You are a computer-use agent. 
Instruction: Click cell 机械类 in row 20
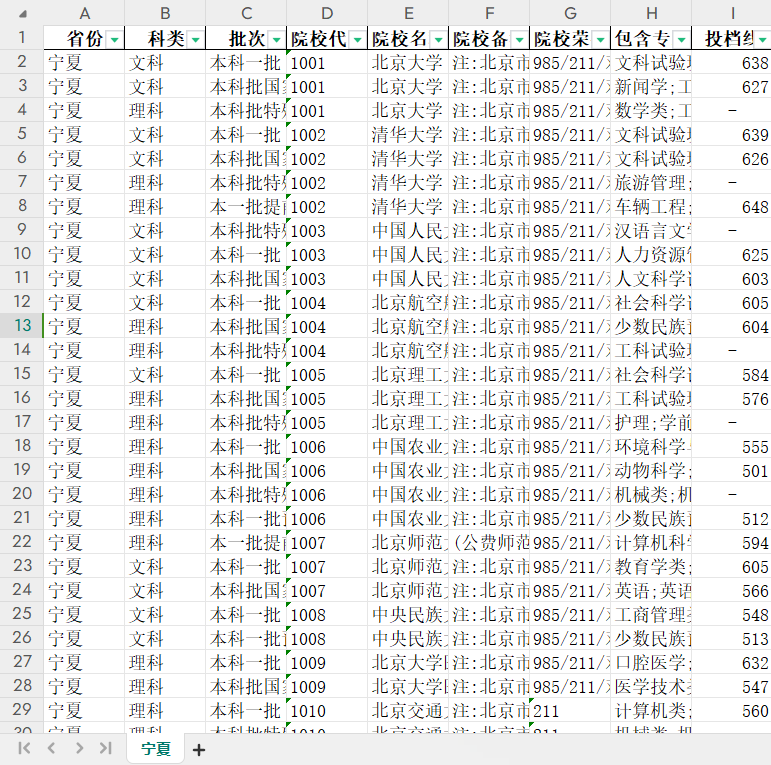click(x=651, y=495)
